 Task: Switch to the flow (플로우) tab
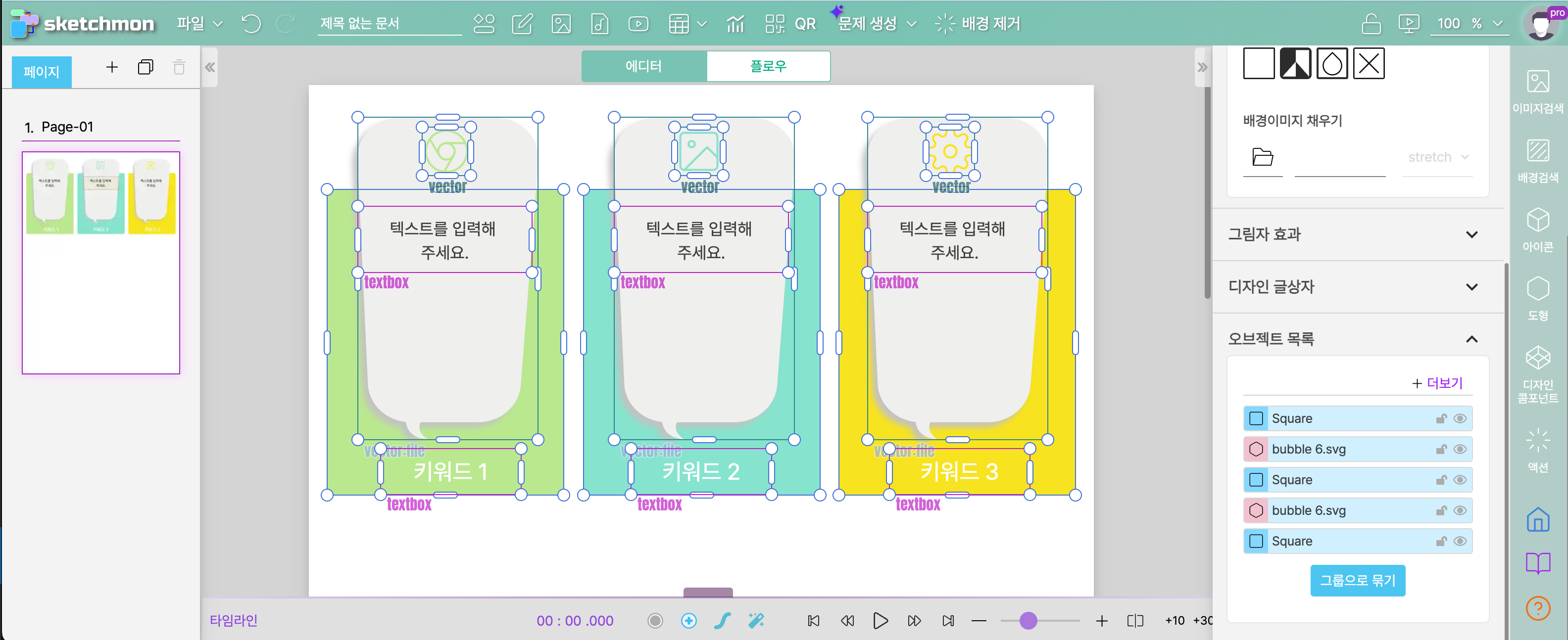768,66
